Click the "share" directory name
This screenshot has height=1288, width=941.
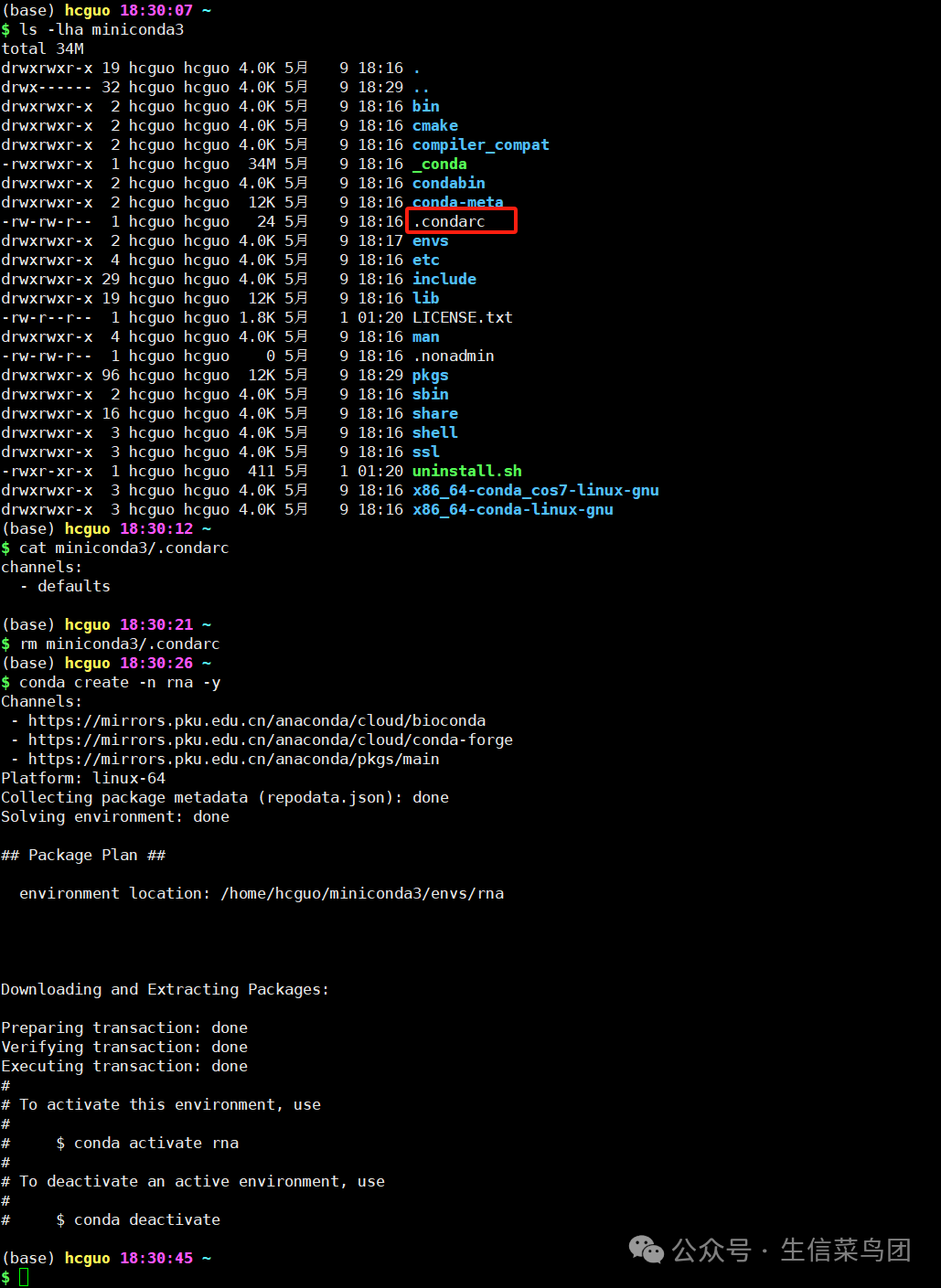pos(435,413)
